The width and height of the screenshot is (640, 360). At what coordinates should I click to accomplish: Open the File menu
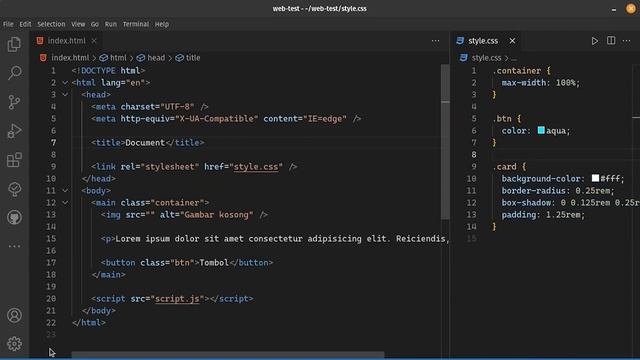(x=8, y=24)
